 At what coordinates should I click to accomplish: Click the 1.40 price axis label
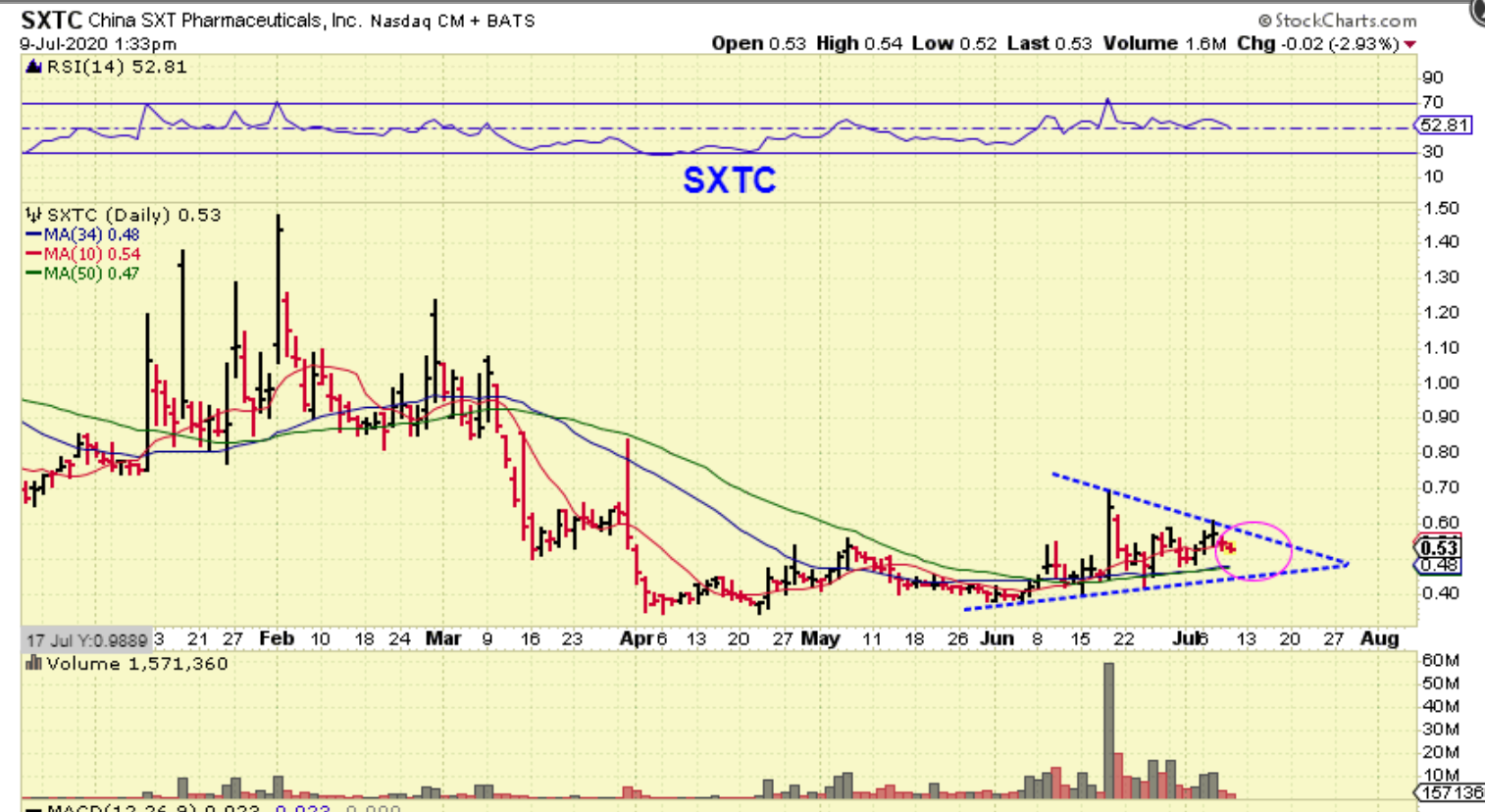click(1441, 241)
